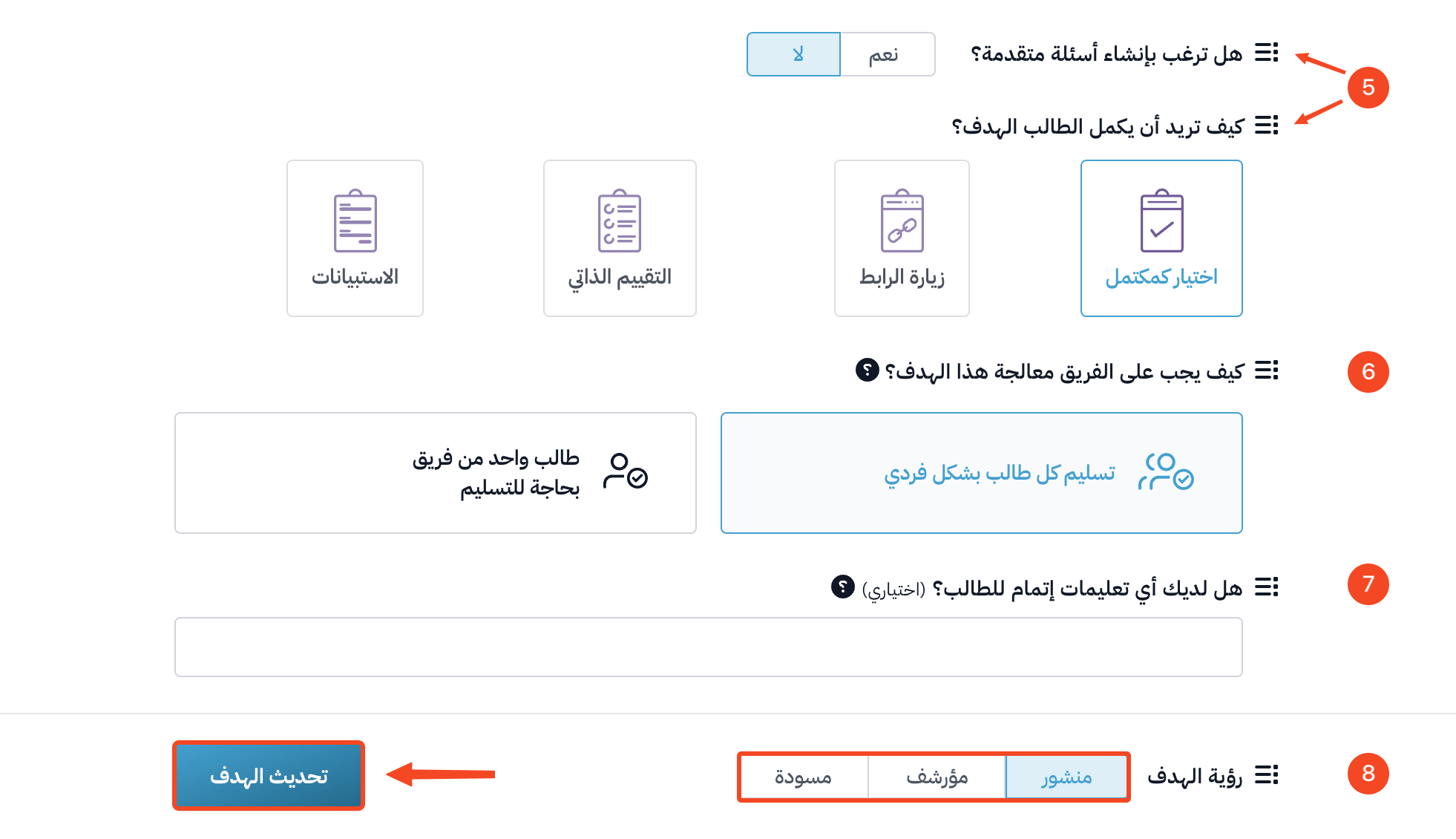The height and width of the screenshot is (839, 1456).
Task: Select 'طالب واحد من فريق بحاجة للتسليم' option
Action: pos(436,473)
